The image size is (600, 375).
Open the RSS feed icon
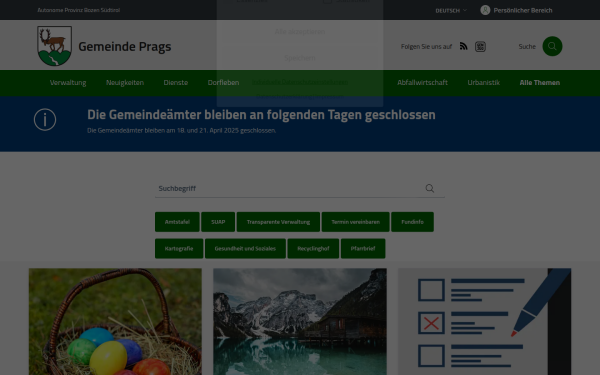tap(463, 46)
